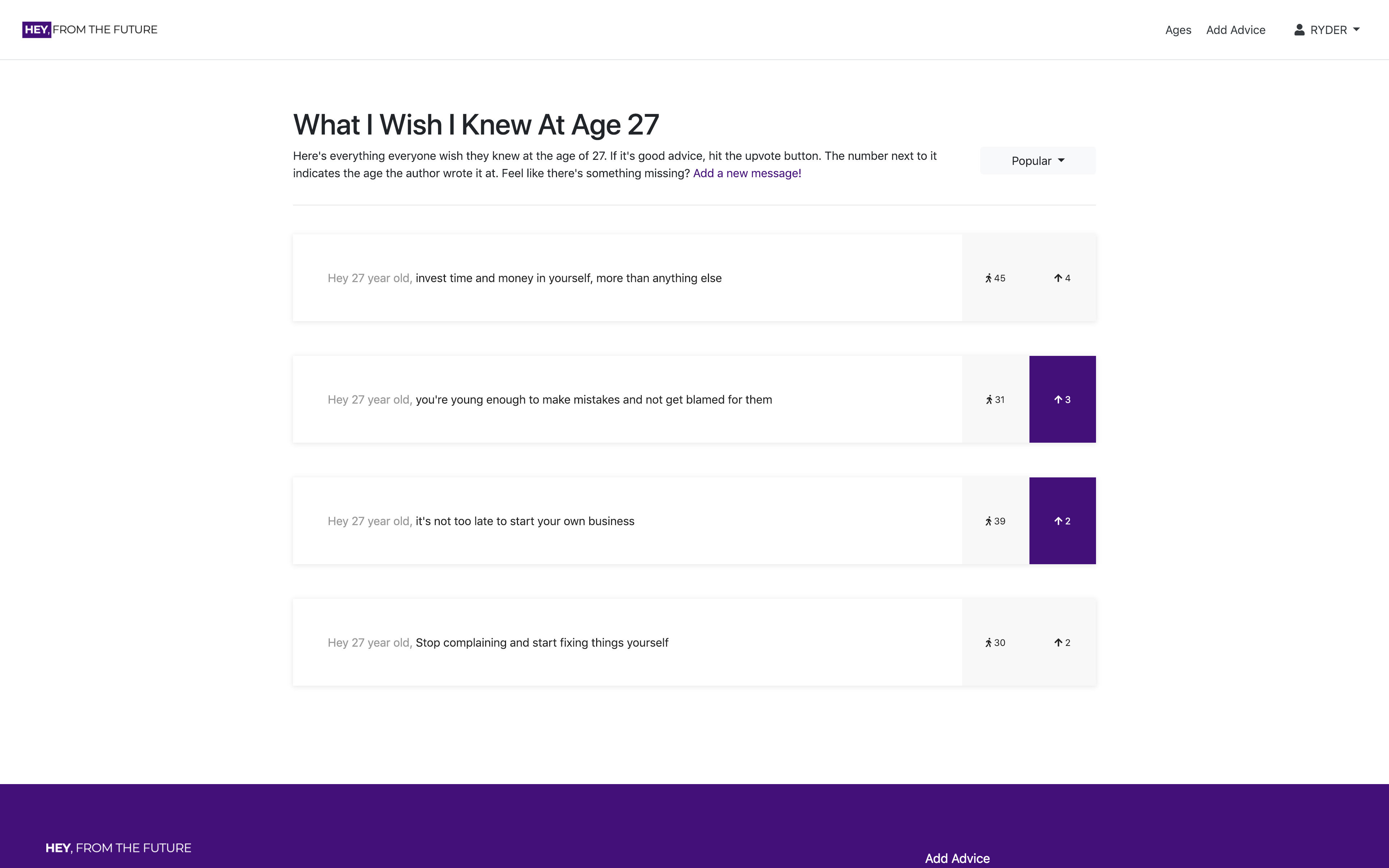1389x868 pixels.
Task: Open the Popular sort dropdown
Action: [1037, 161]
